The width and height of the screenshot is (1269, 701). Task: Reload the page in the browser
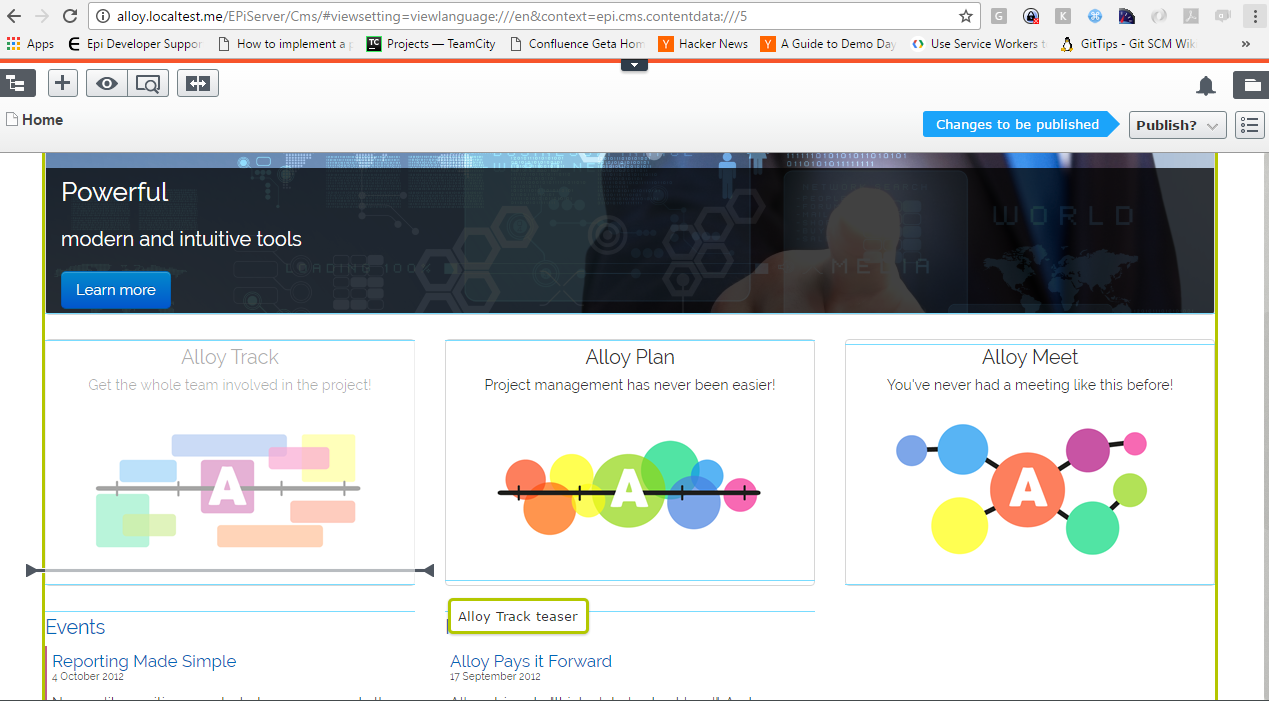tap(69, 16)
